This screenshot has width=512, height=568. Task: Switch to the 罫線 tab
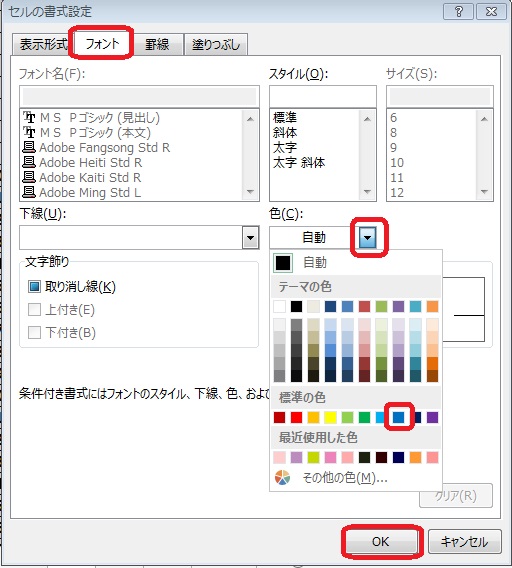tap(157, 45)
